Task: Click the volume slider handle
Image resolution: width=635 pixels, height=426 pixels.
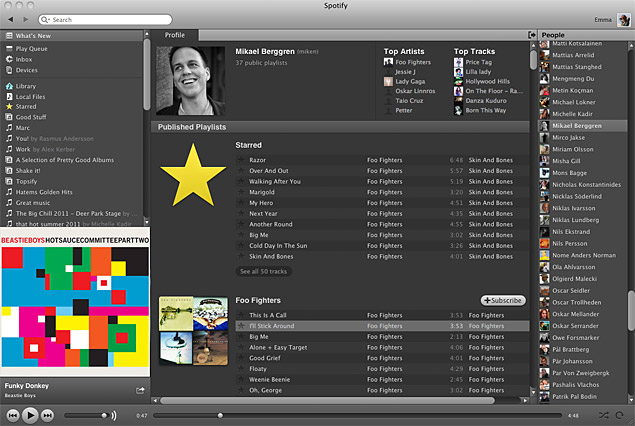Action: (x=104, y=414)
